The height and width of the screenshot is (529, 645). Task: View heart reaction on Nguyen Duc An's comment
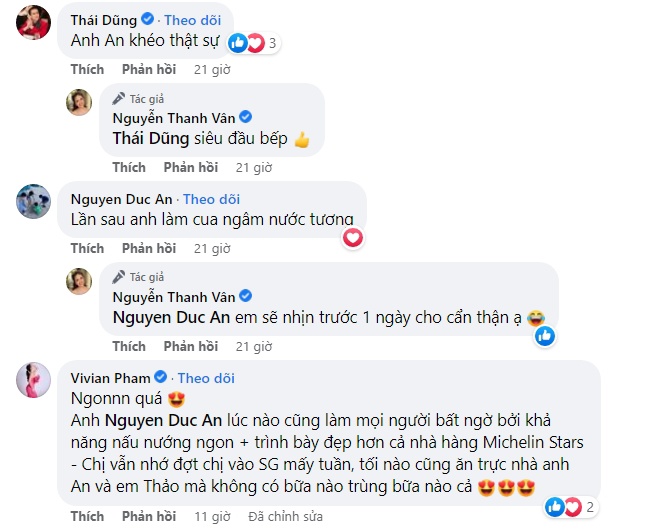click(352, 237)
